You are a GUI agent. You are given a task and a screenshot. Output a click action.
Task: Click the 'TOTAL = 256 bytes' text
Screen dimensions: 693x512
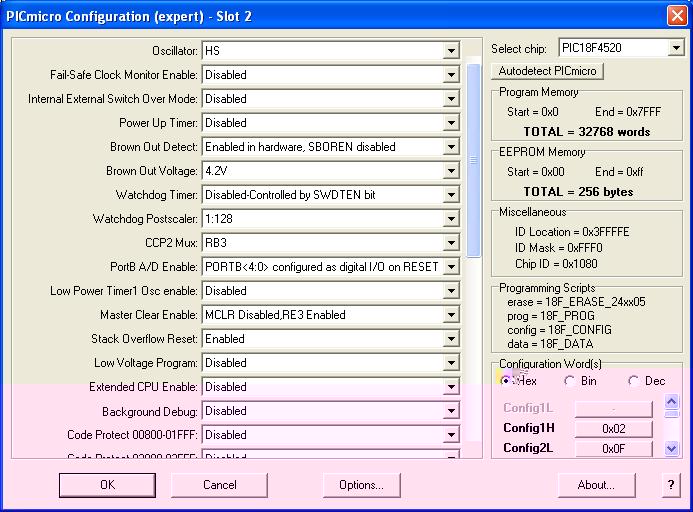coord(578,192)
